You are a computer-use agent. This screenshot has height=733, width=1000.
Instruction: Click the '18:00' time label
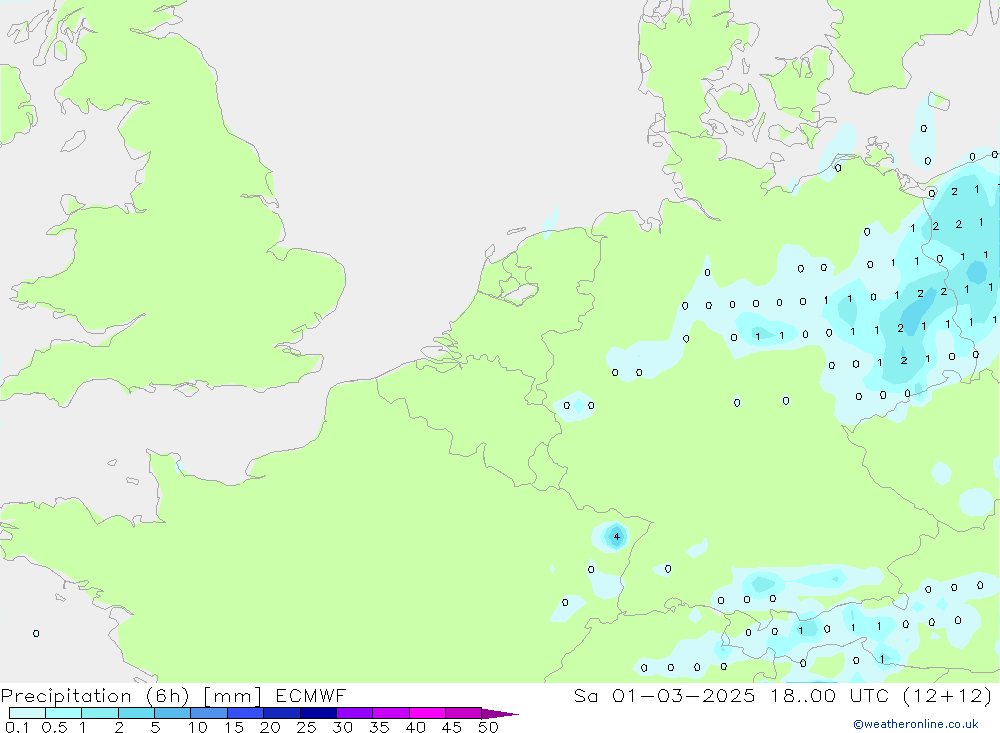click(803, 696)
